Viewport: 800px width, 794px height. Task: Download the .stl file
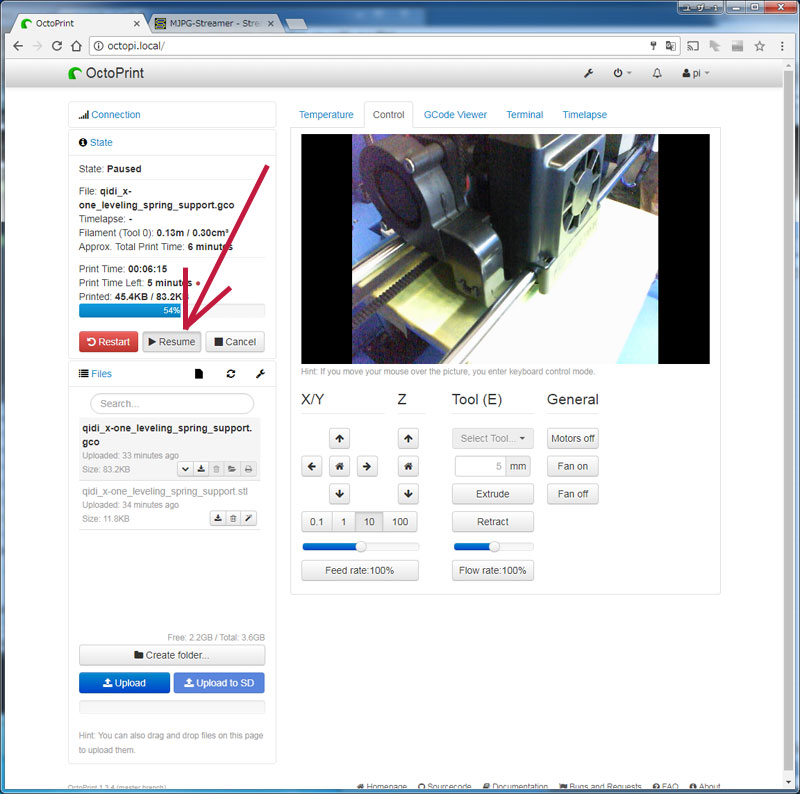218,518
